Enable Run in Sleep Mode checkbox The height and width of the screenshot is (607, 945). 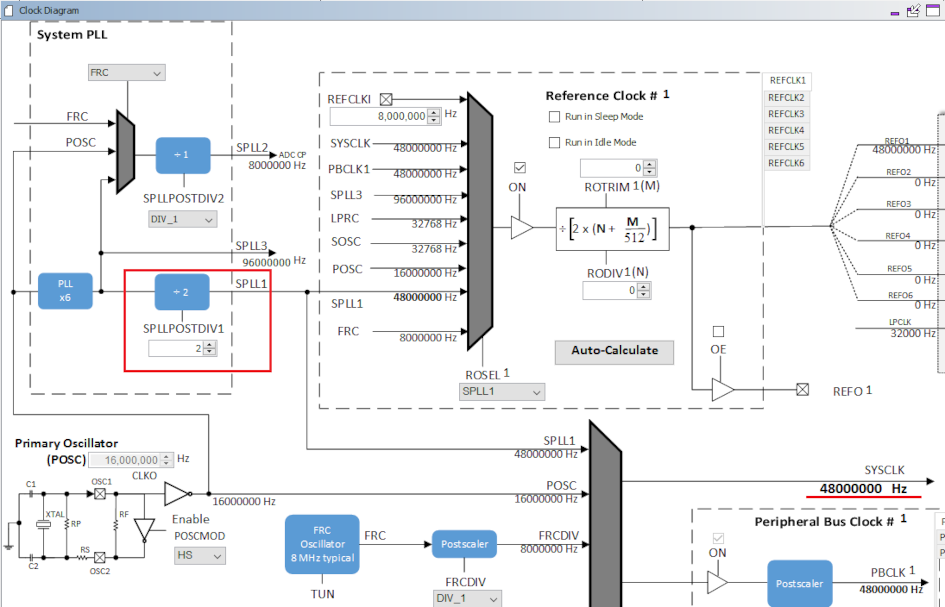[555, 117]
